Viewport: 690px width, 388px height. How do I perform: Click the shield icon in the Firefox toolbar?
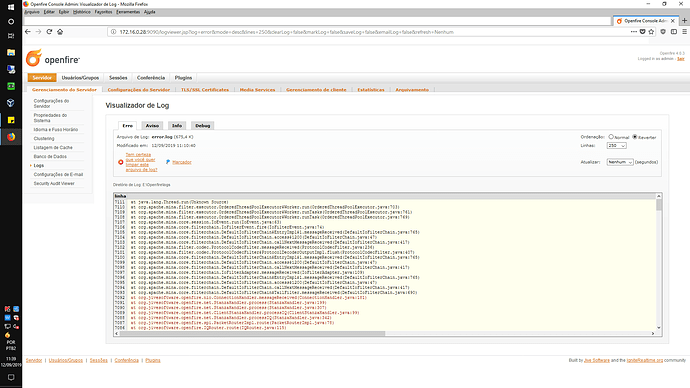pos(663,32)
